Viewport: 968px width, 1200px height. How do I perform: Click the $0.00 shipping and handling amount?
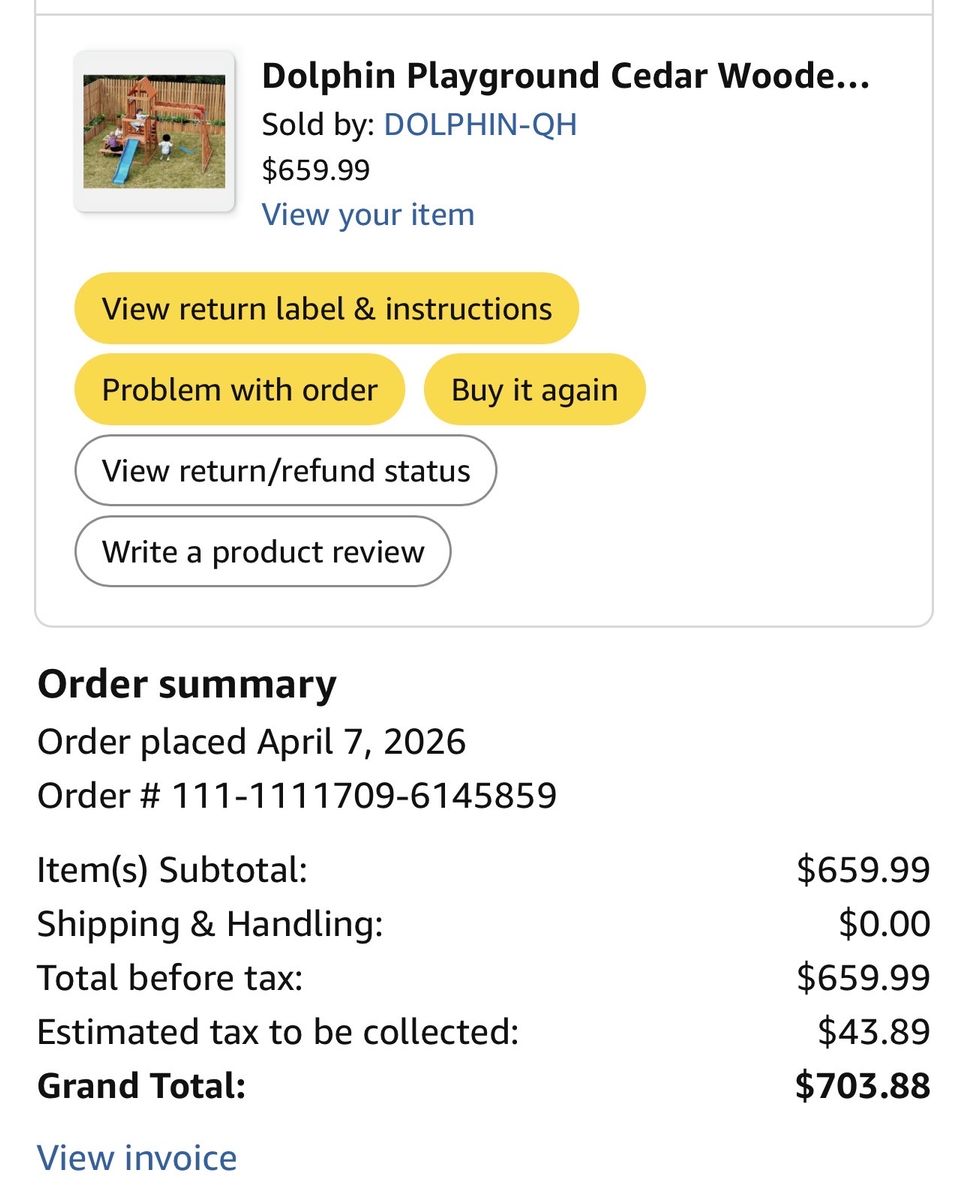pyautogui.click(x=884, y=924)
